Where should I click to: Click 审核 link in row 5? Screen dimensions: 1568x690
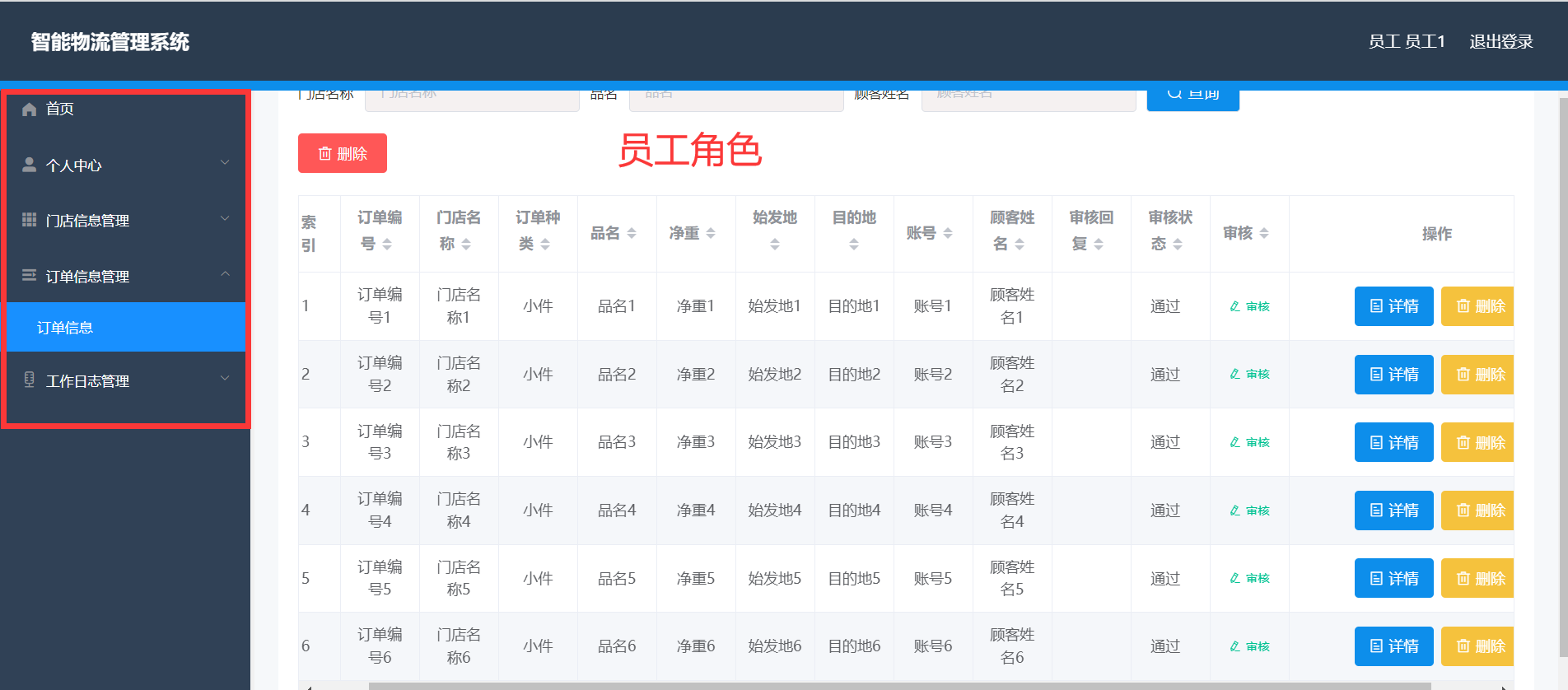1249,578
